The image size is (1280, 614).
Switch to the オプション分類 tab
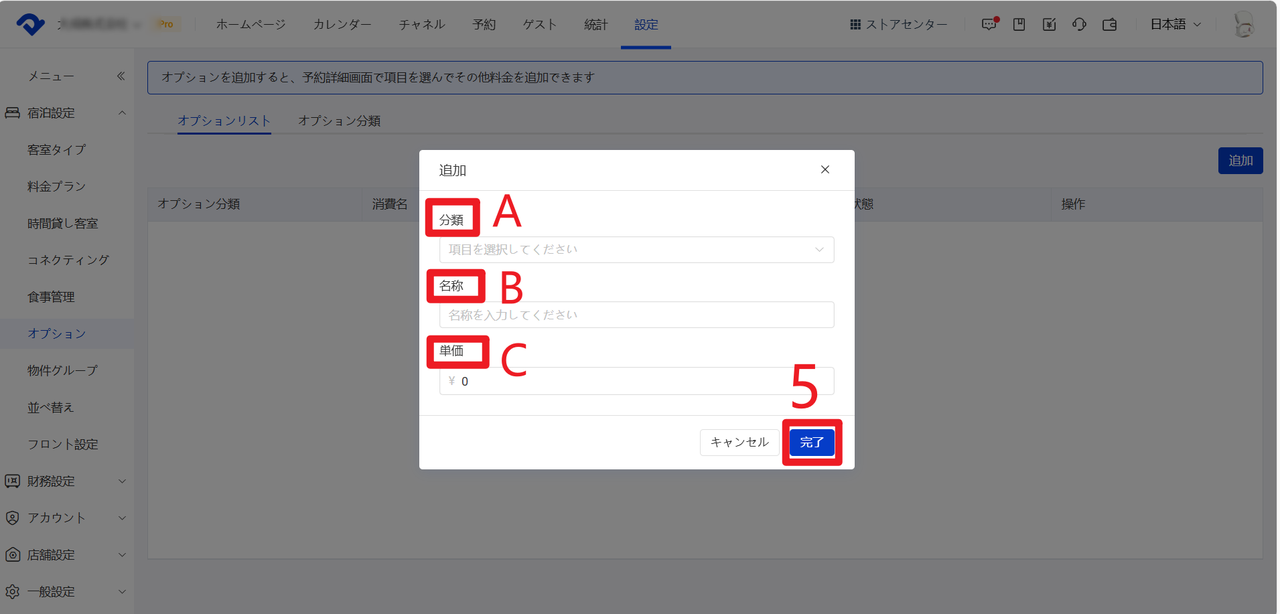click(x=339, y=121)
